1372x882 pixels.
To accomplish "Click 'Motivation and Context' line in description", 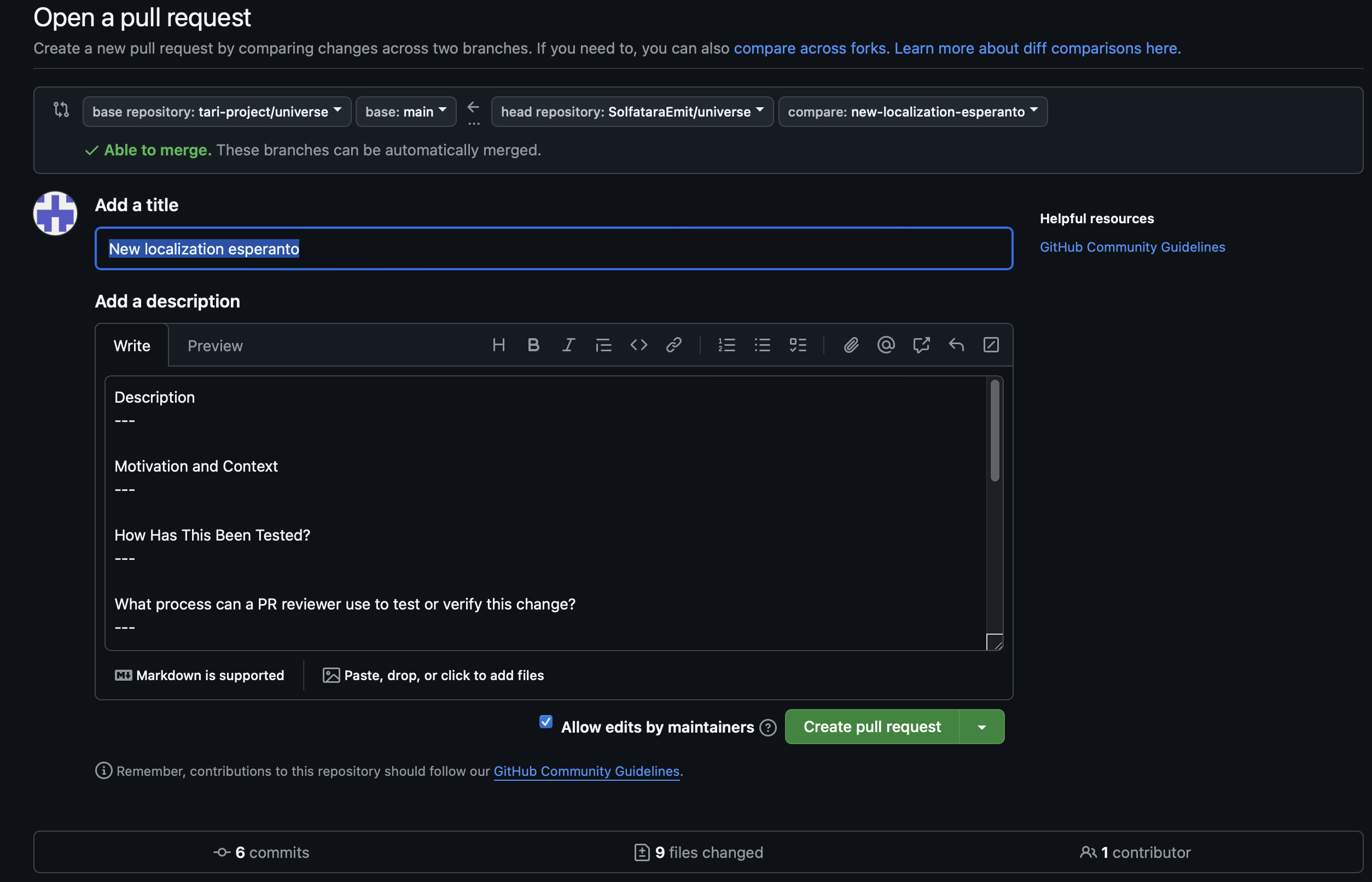I will [x=196, y=466].
